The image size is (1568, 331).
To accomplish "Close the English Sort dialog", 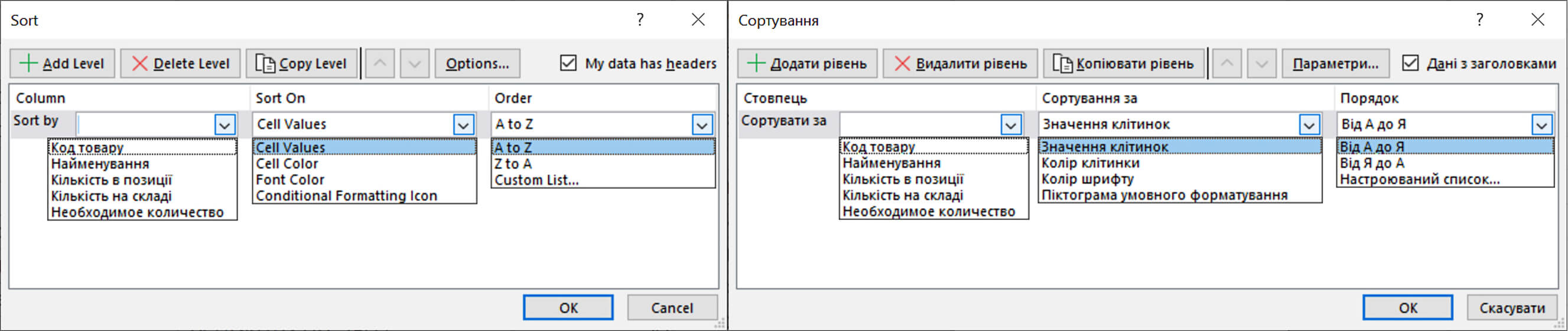I will pyautogui.click(x=698, y=20).
